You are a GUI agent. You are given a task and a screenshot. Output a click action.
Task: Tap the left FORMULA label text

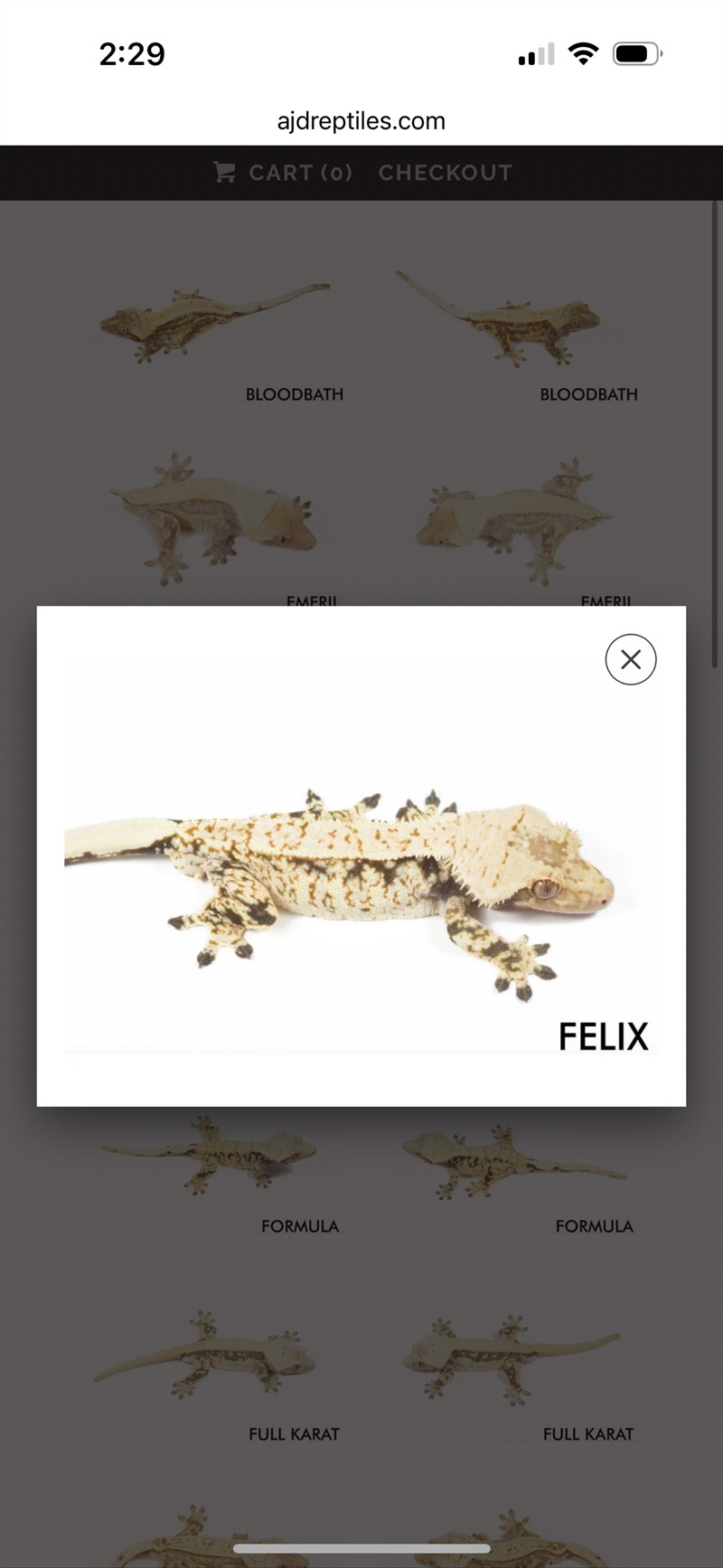click(x=300, y=1226)
